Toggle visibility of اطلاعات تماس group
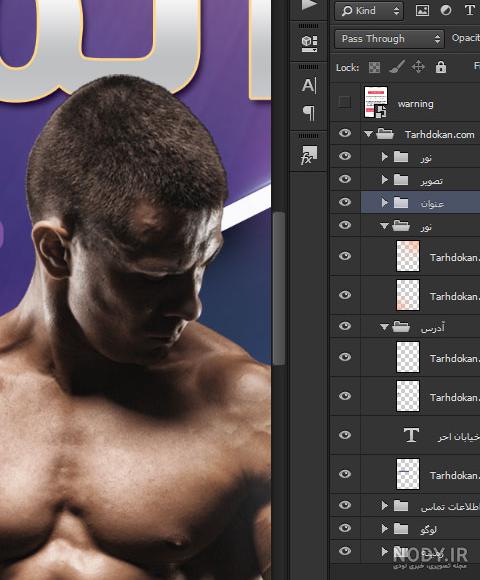The height and width of the screenshot is (580, 480). pos(345,505)
